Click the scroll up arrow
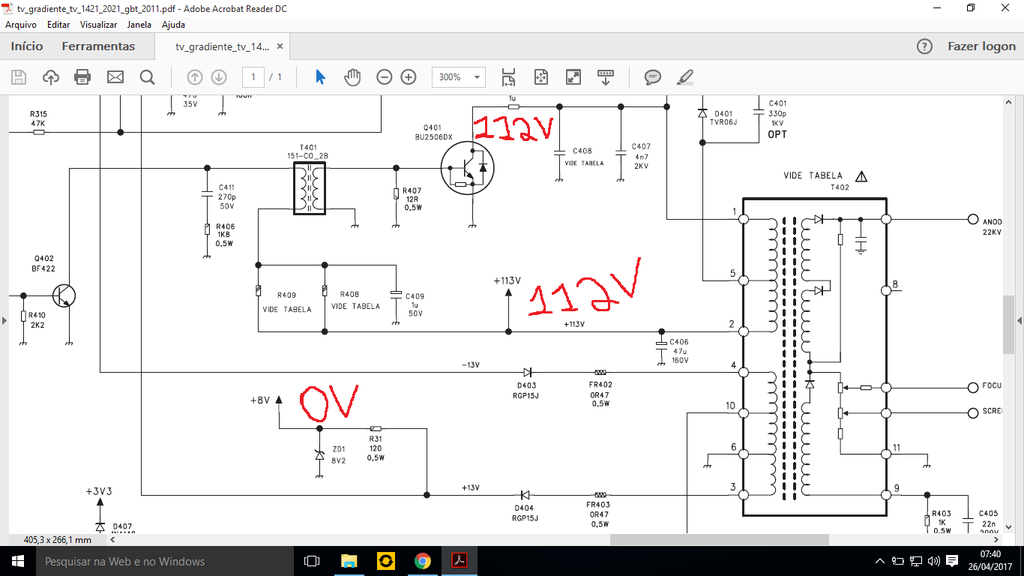This screenshot has width=1024, height=576. 1009,102
